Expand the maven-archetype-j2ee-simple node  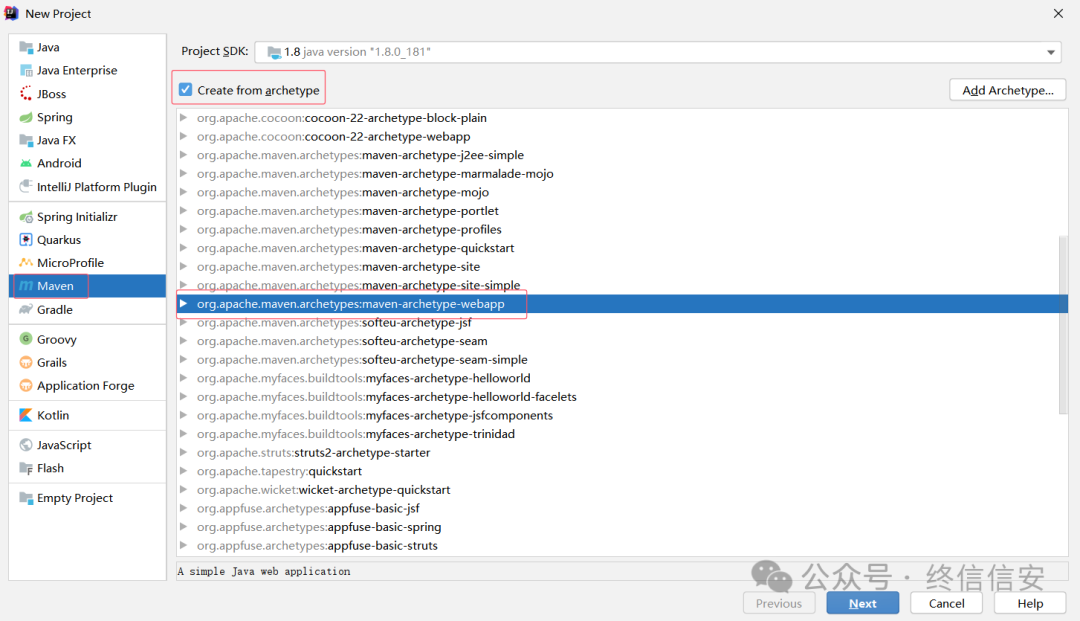click(x=183, y=155)
